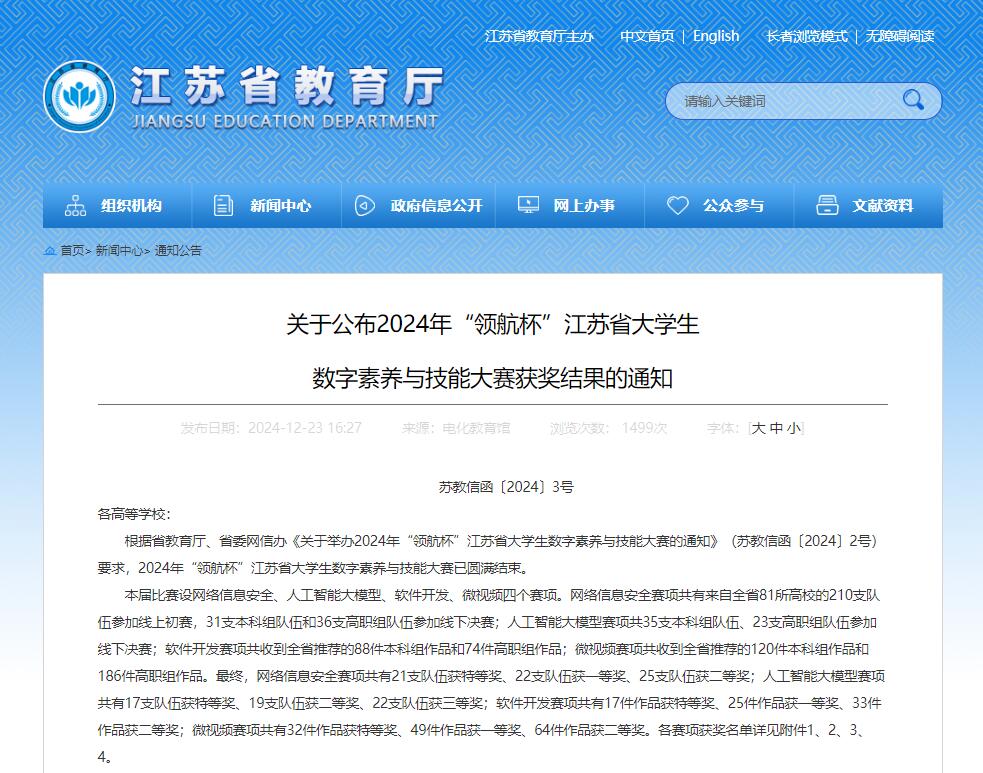Click the breadcrumb home icon
Viewport: 983px width, 773px height.
50,251
